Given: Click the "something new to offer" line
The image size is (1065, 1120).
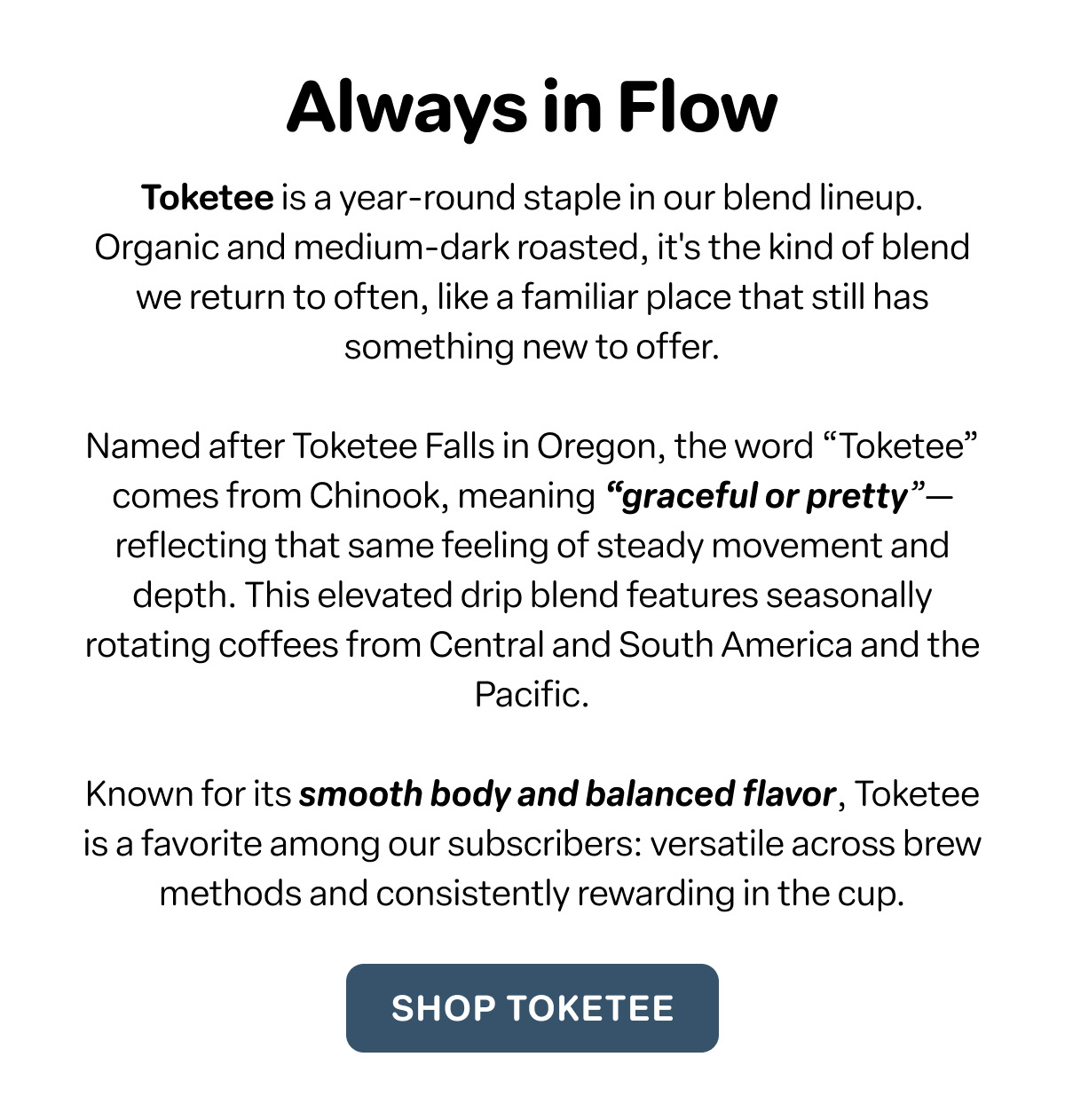Looking at the screenshot, I should coord(532,347).
